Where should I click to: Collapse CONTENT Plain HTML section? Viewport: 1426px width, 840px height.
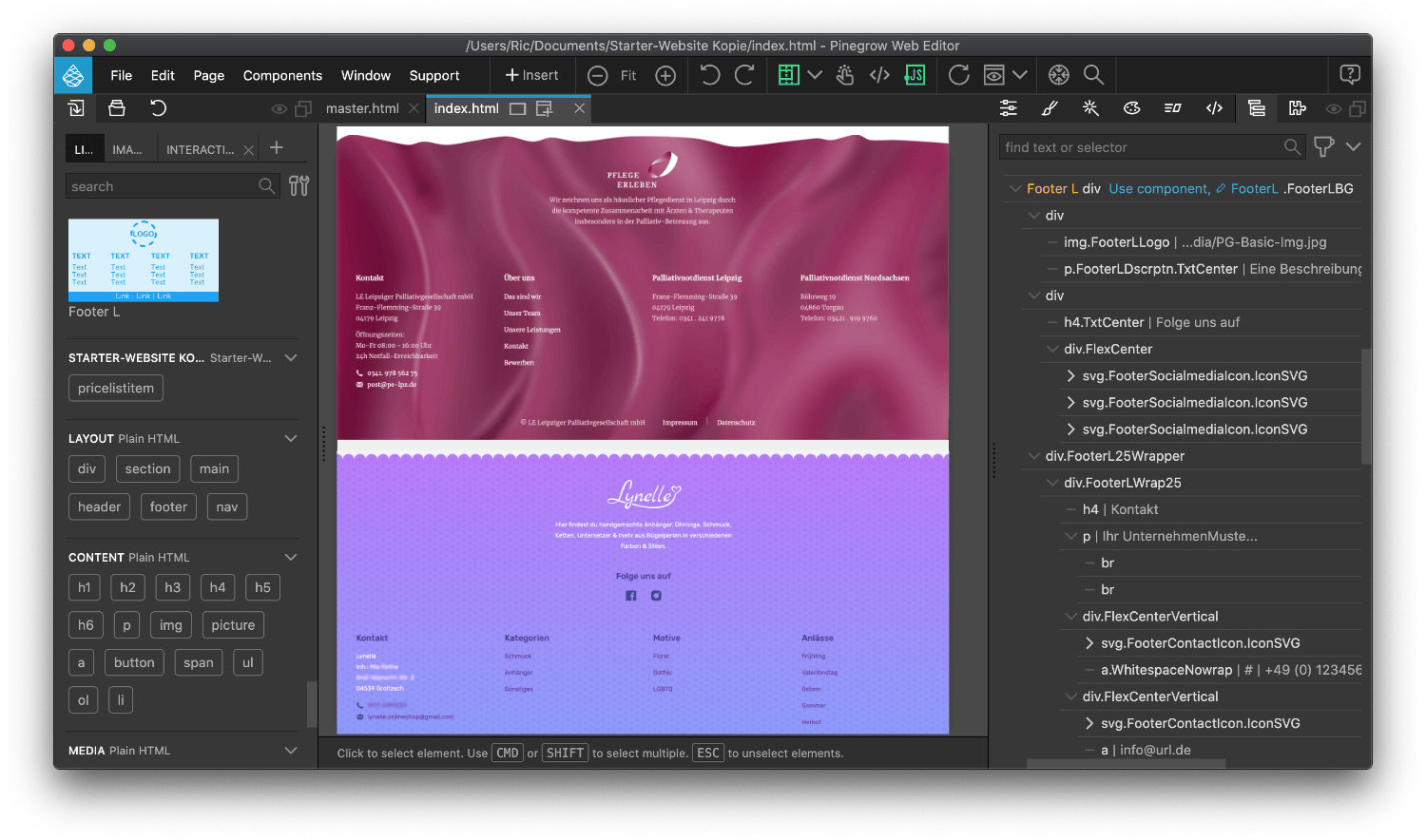coord(291,558)
